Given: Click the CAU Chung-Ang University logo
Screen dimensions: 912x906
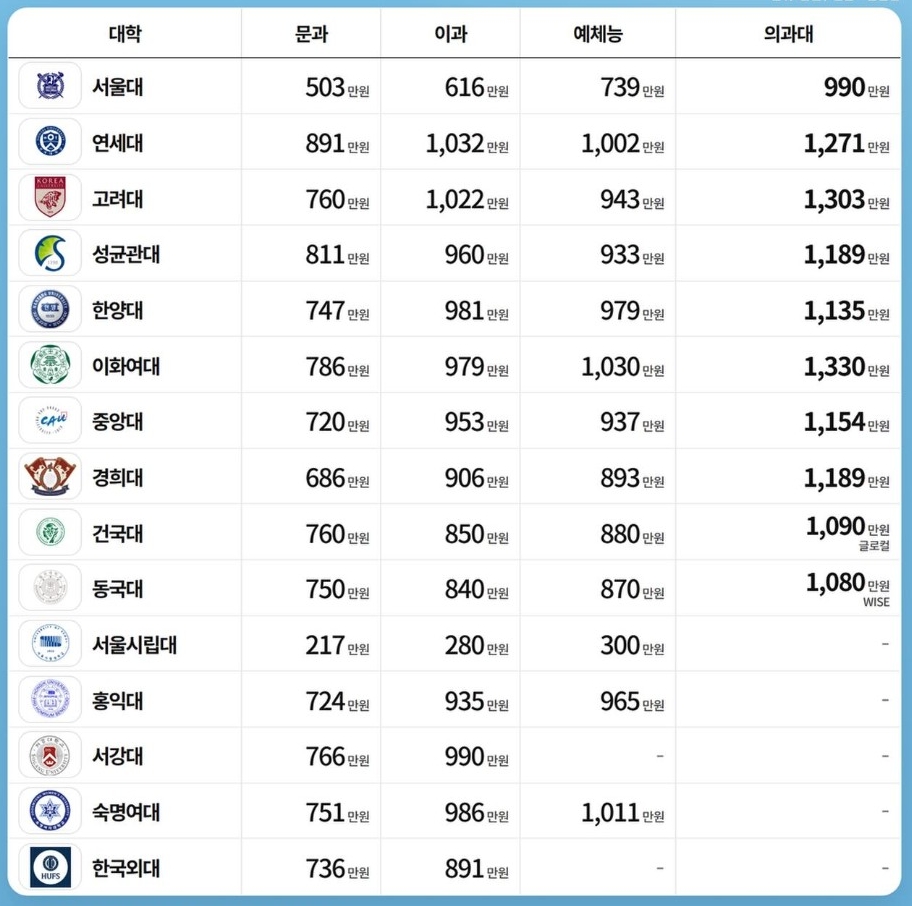Looking at the screenshot, I should coord(50,420).
